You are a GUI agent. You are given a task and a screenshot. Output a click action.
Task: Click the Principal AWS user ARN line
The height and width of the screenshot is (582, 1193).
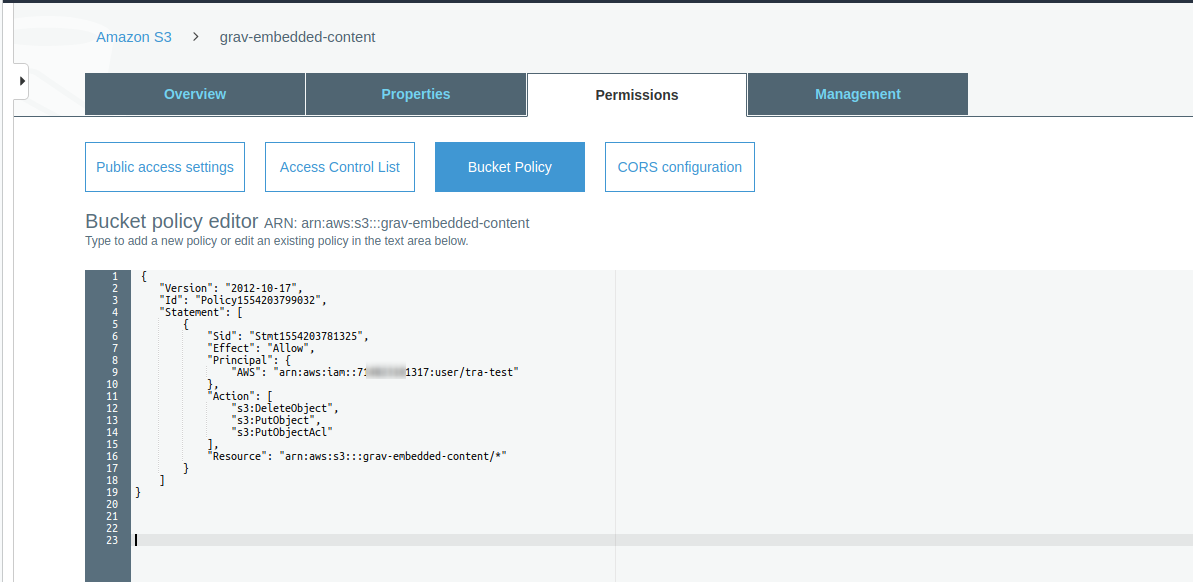pyautogui.click(x=375, y=372)
